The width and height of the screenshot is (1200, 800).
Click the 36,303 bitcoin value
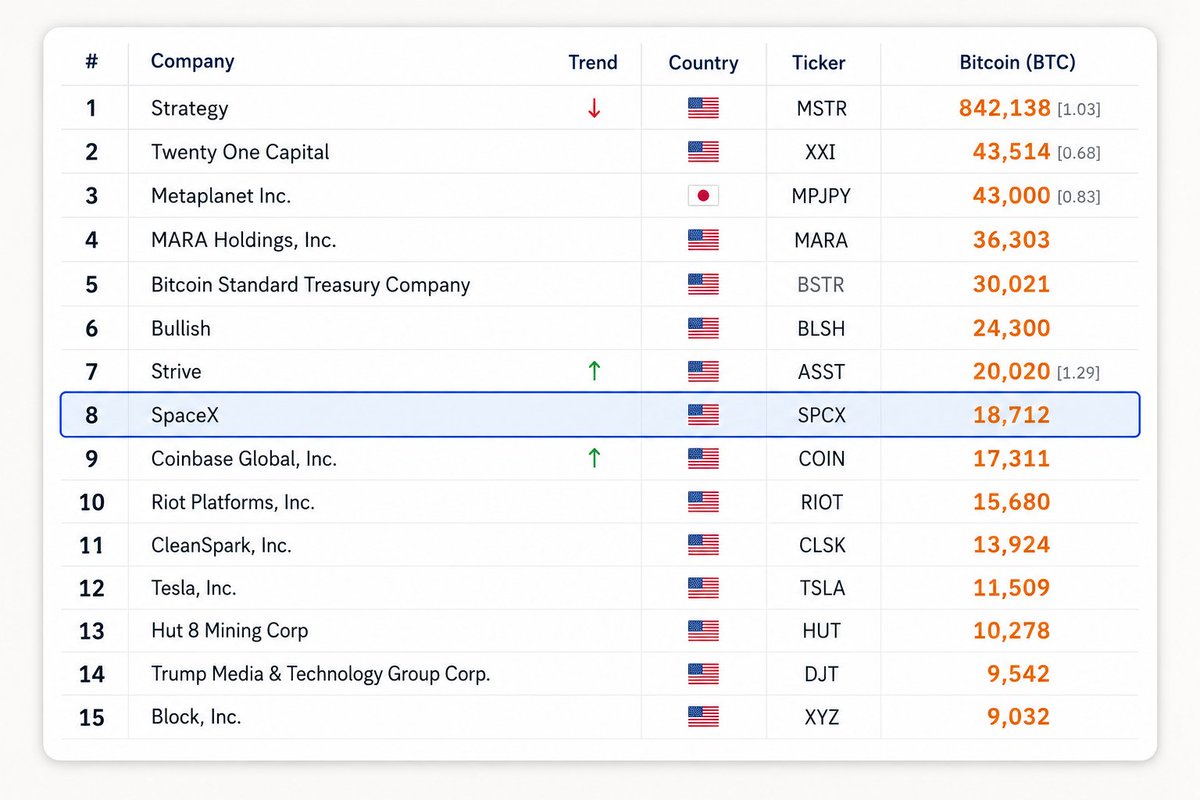click(x=1011, y=240)
